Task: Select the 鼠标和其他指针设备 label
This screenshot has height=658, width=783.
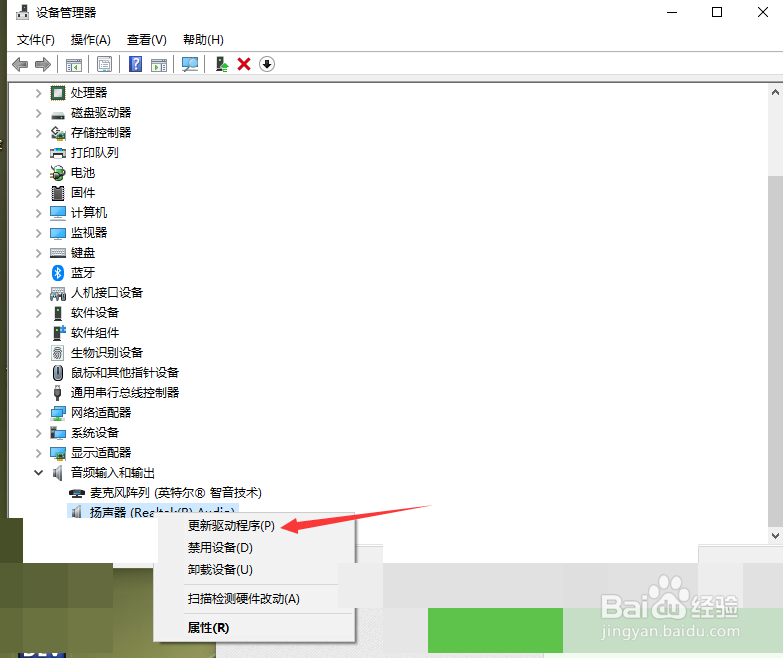Action: click(x=125, y=372)
